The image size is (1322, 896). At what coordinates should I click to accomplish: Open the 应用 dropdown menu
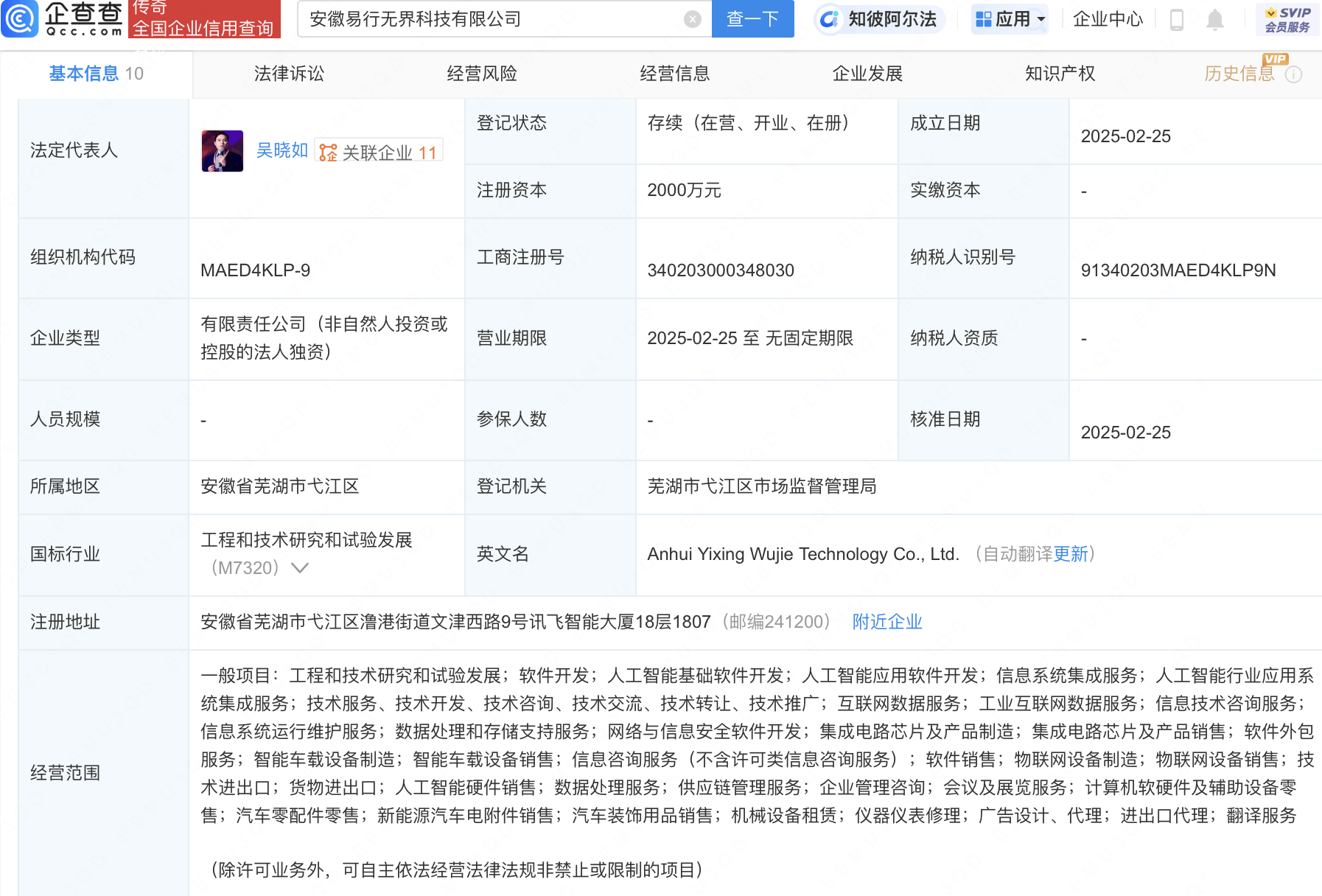pyautogui.click(x=1010, y=19)
